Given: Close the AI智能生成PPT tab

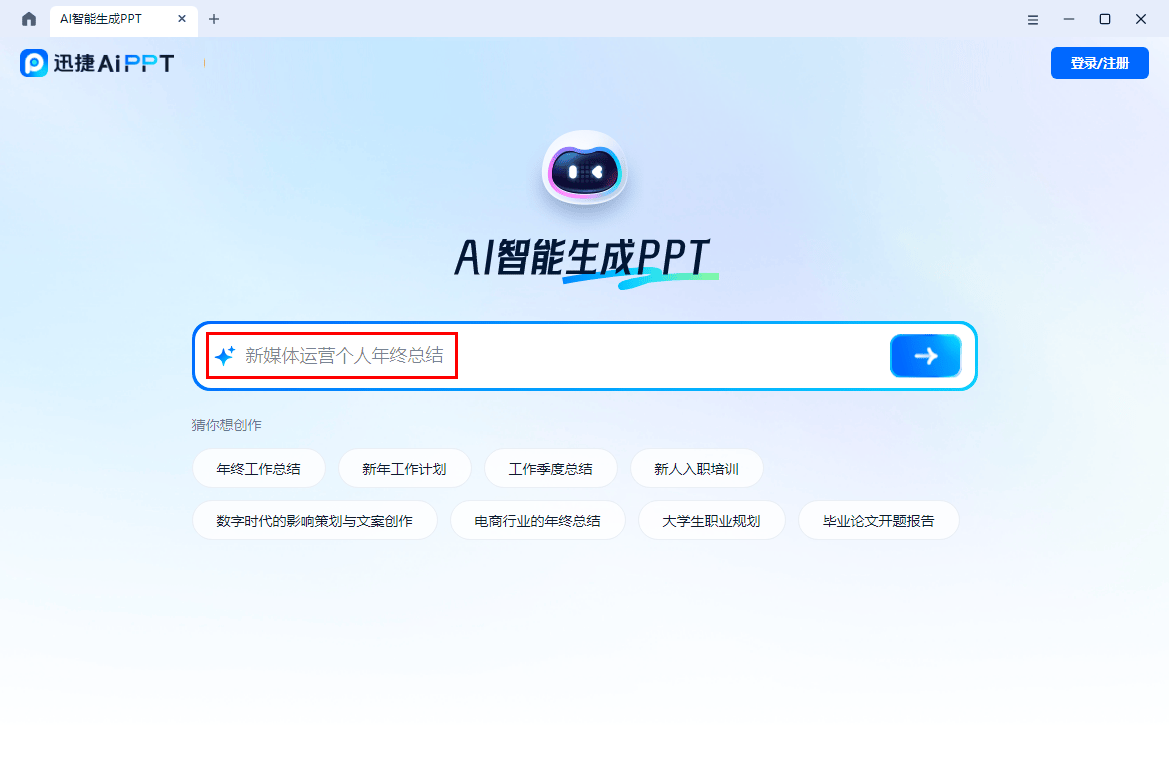Looking at the screenshot, I should pos(182,19).
